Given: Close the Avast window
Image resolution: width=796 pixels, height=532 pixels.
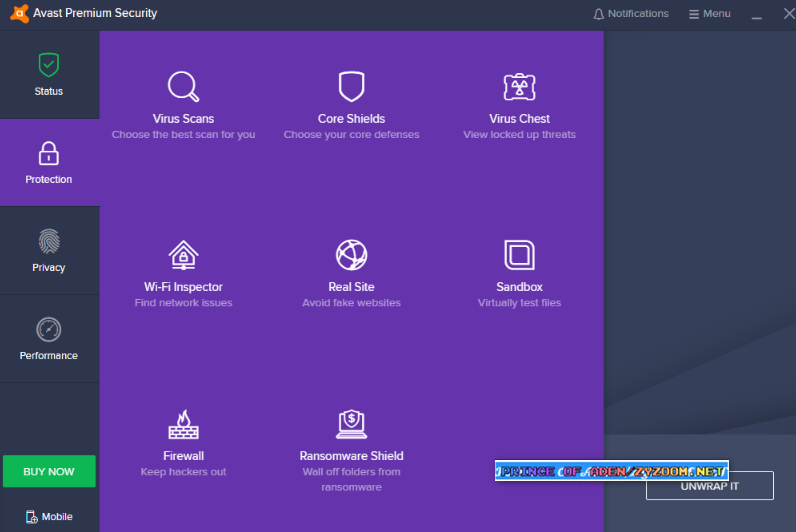Looking at the screenshot, I should (x=788, y=14).
